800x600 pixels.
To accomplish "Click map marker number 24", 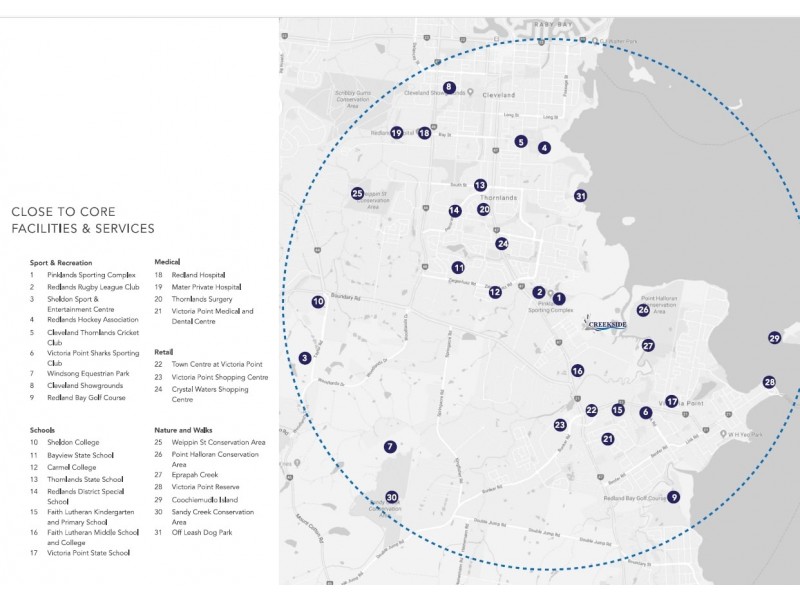I will point(502,243).
